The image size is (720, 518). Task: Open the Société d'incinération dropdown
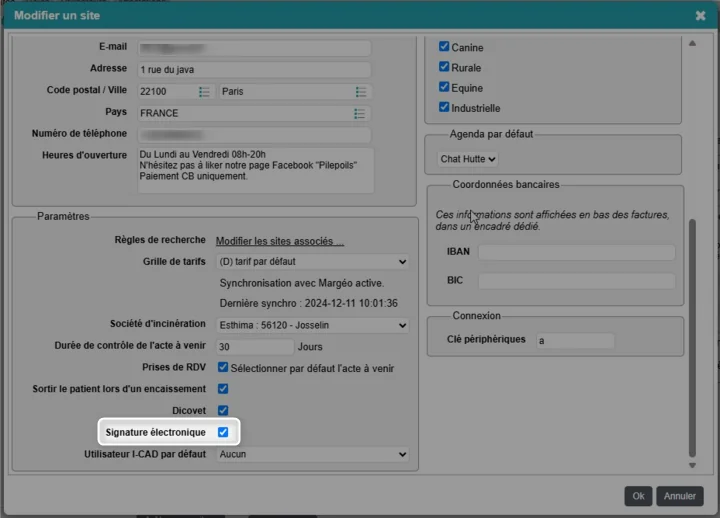[312, 325]
